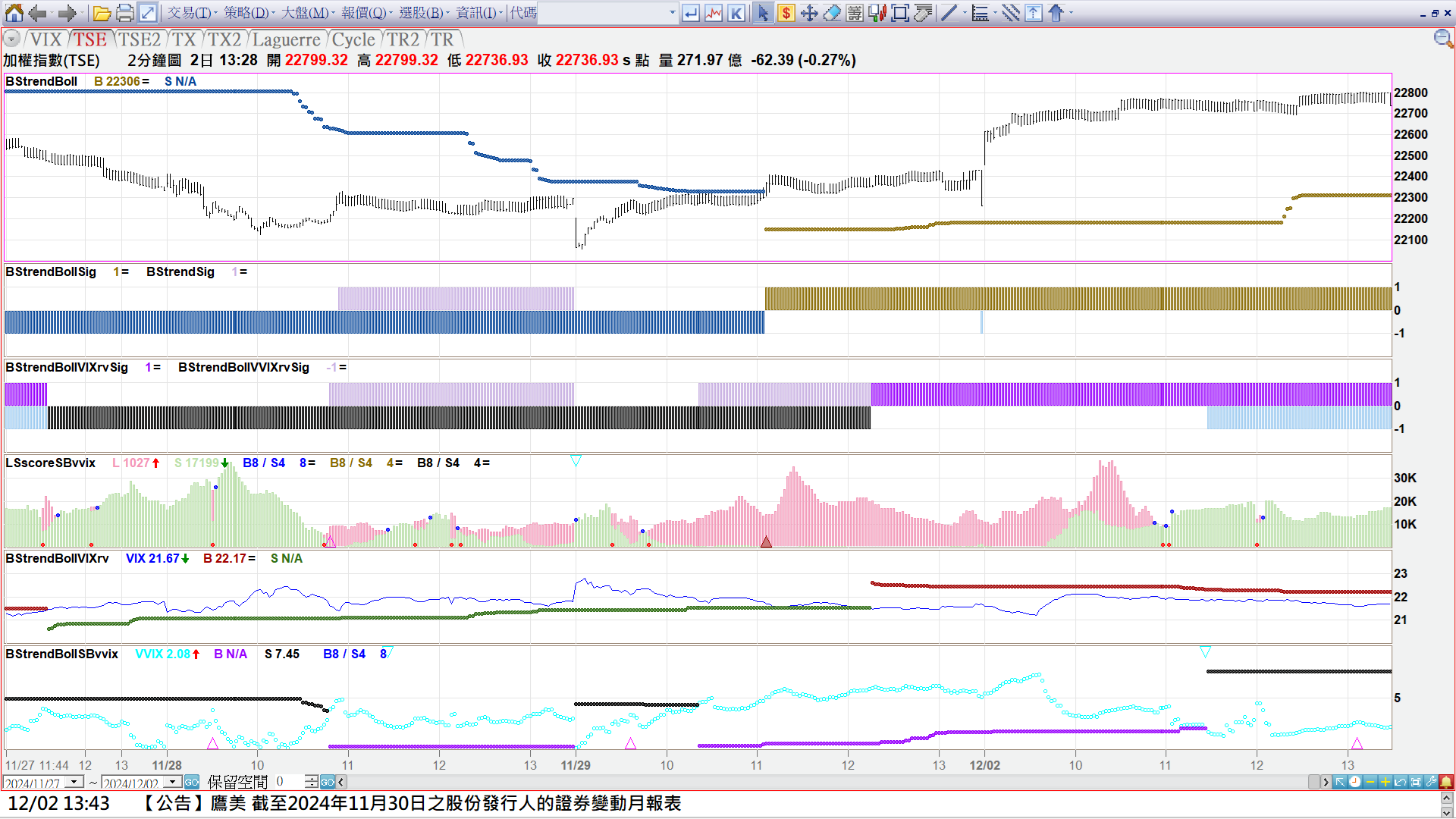
Task: Select the pointer cursor tool
Action: click(763, 13)
